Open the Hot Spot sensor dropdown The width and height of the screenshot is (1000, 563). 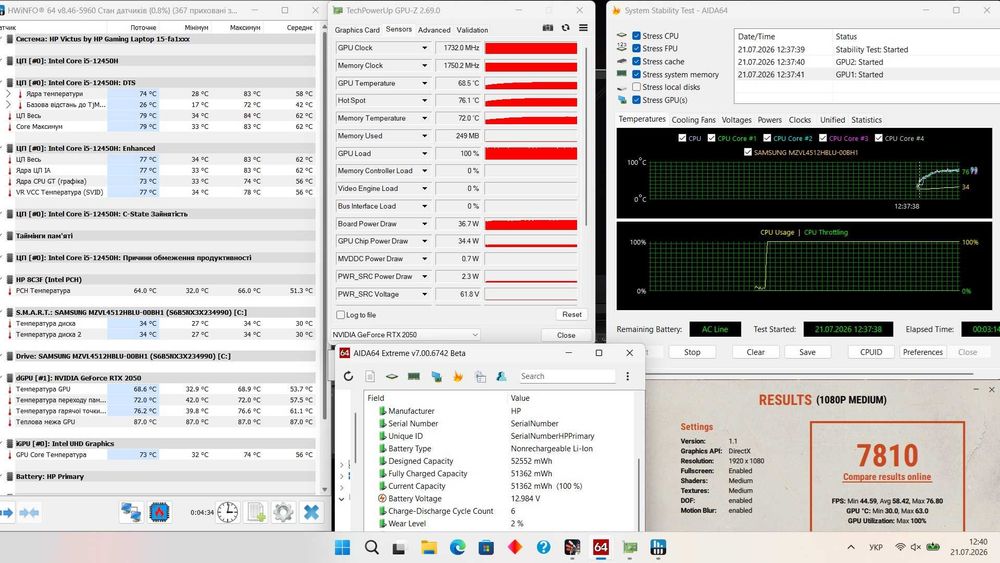point(425,101)
